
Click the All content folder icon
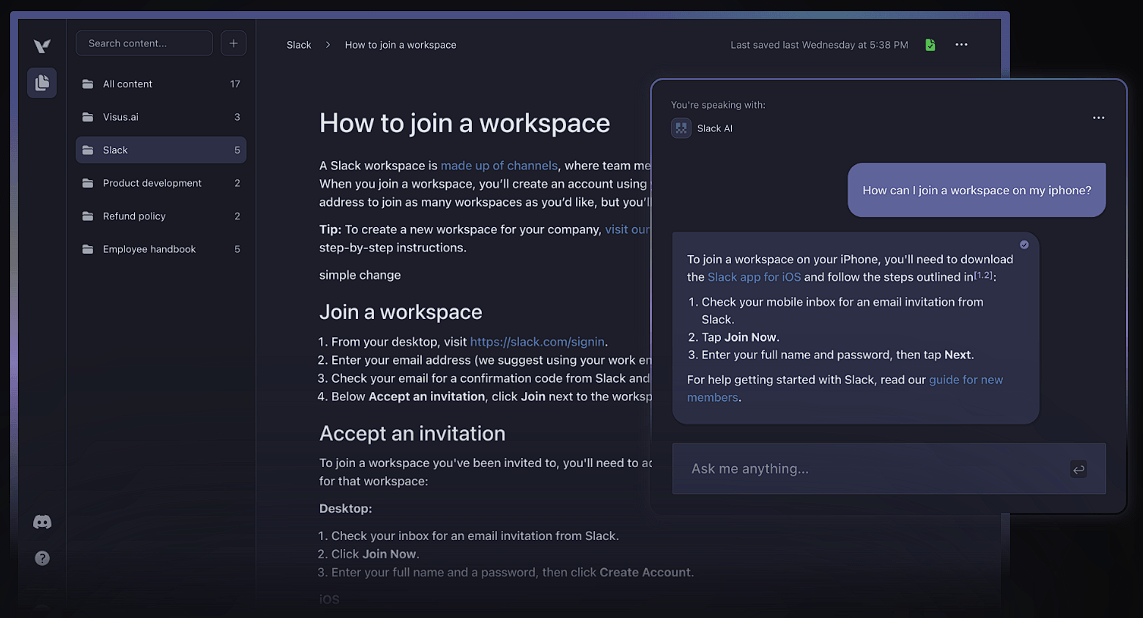click(x=87, y=84)
